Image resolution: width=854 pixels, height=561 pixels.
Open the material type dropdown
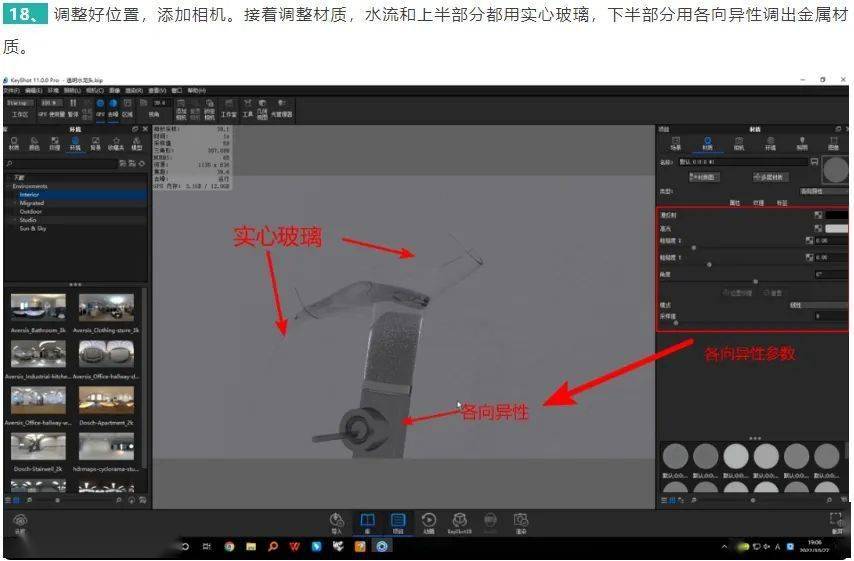tap(823, 191)
